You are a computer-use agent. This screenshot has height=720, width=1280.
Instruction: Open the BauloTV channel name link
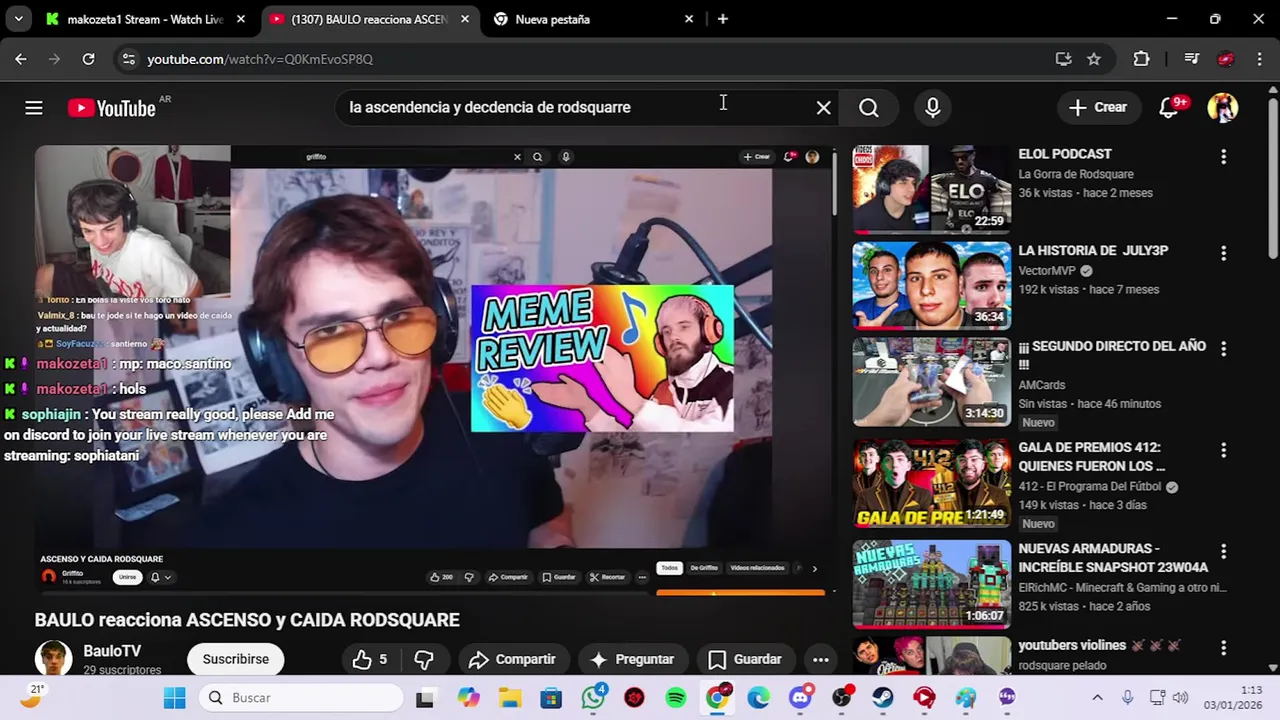pos(112,651)
